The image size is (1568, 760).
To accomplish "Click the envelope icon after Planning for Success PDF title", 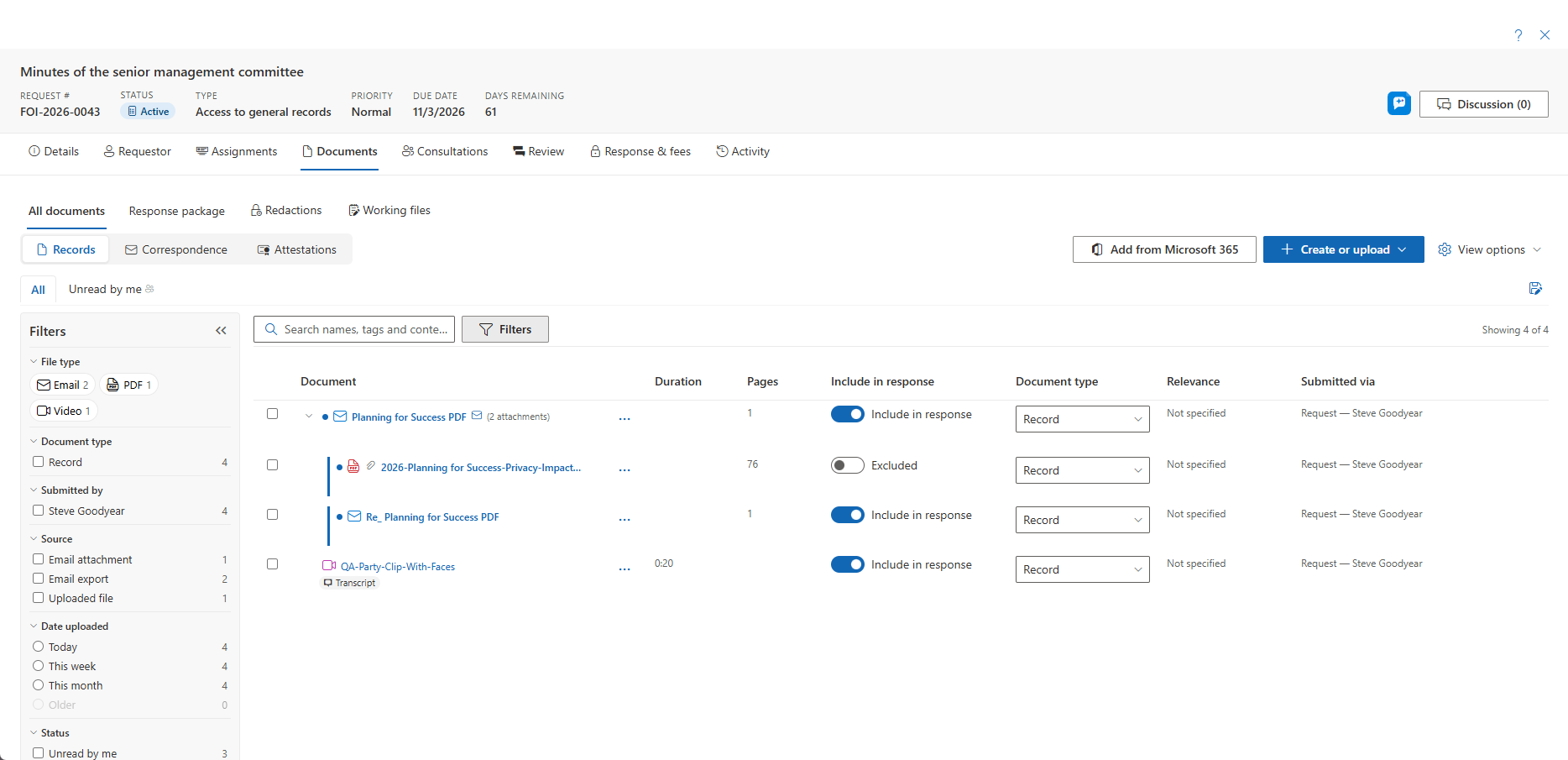I will pos(477,415).
